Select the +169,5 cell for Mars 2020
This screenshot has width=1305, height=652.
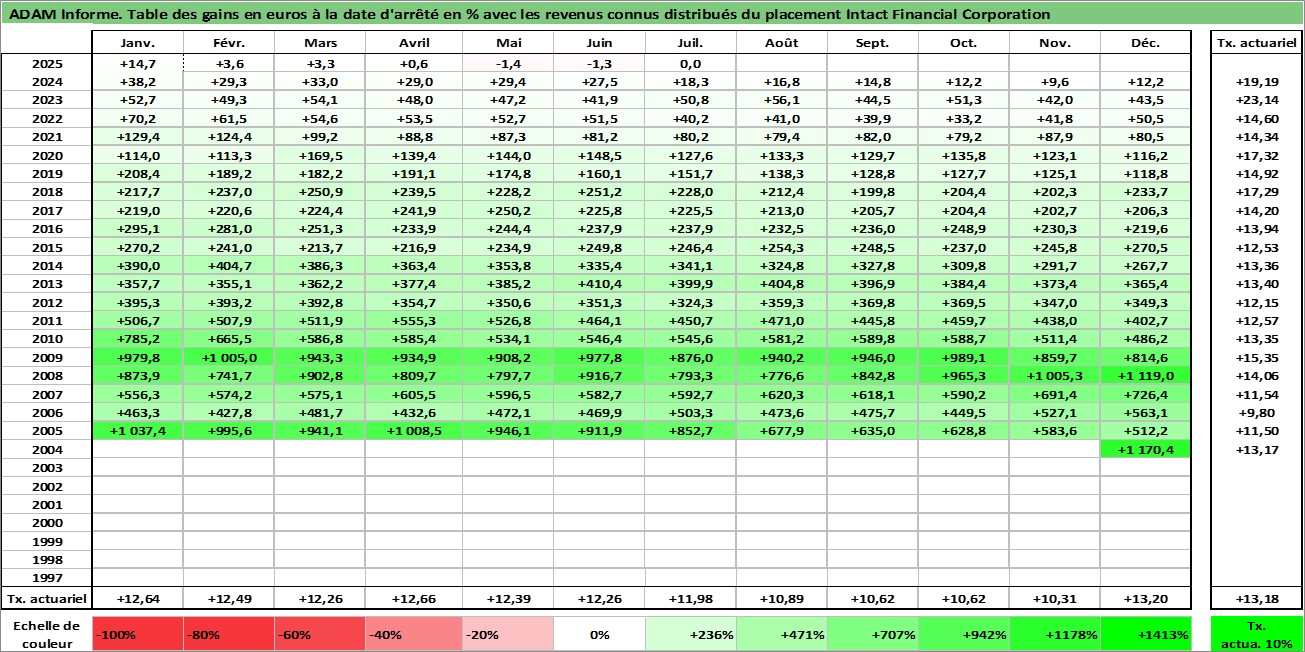tap(320, 156)
